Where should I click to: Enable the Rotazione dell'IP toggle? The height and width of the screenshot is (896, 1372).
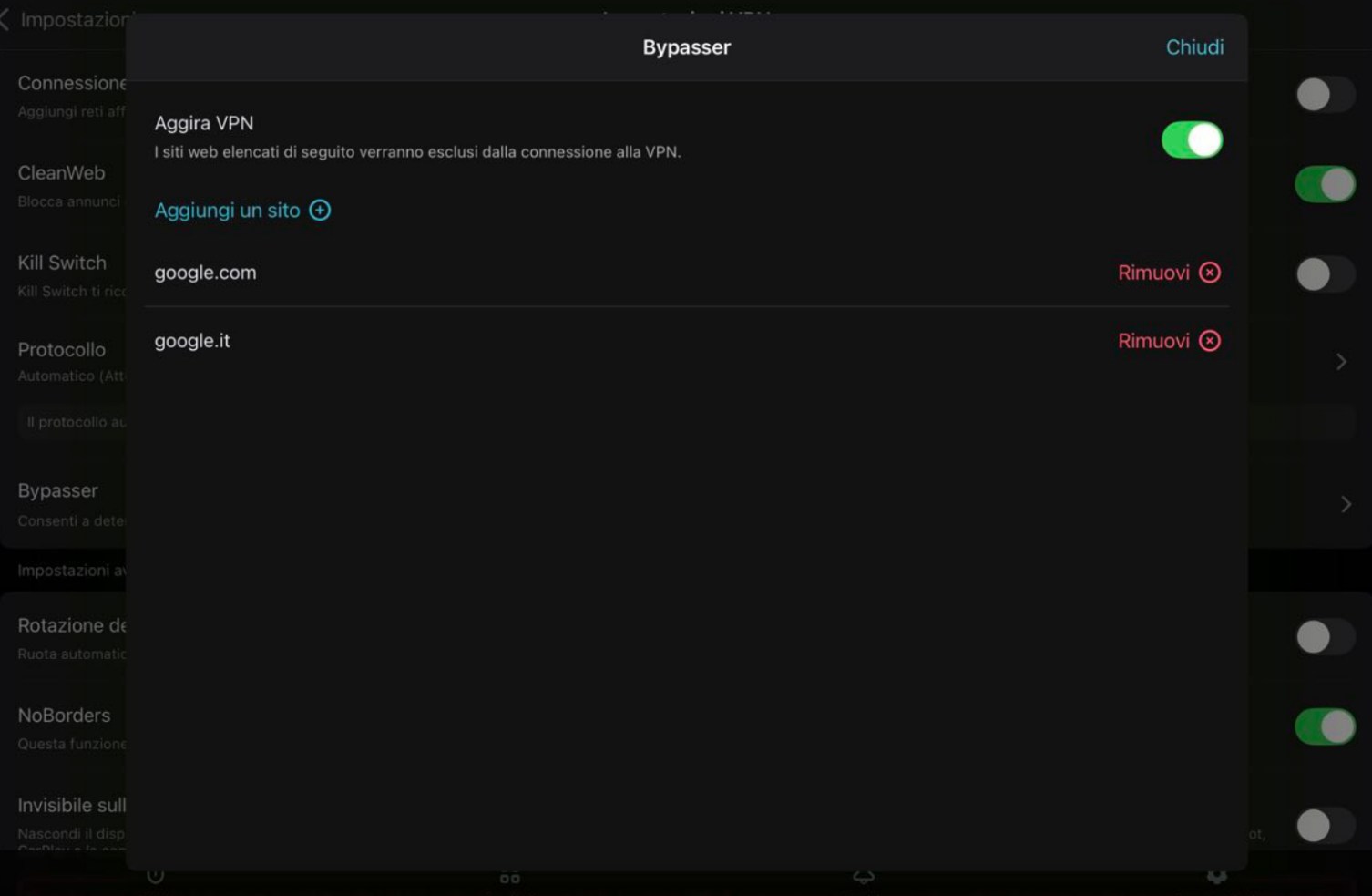pyautogui.click(x=1325, y=636)
